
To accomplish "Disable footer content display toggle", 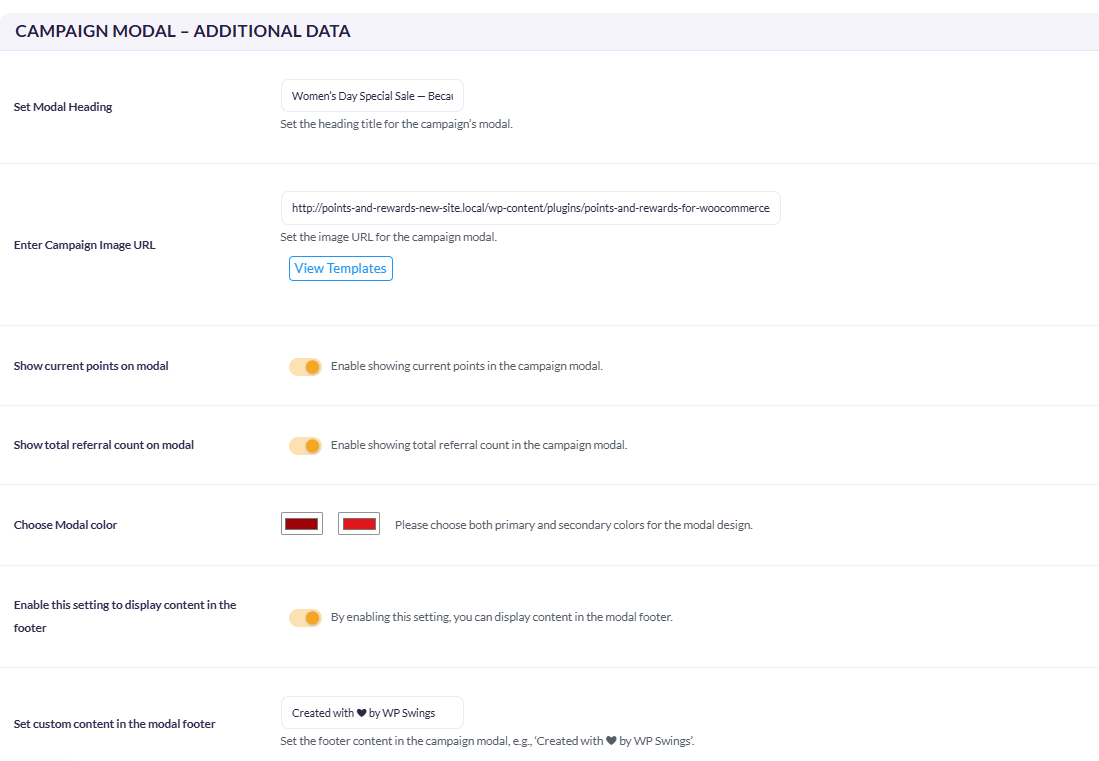I will coord(305,617).
